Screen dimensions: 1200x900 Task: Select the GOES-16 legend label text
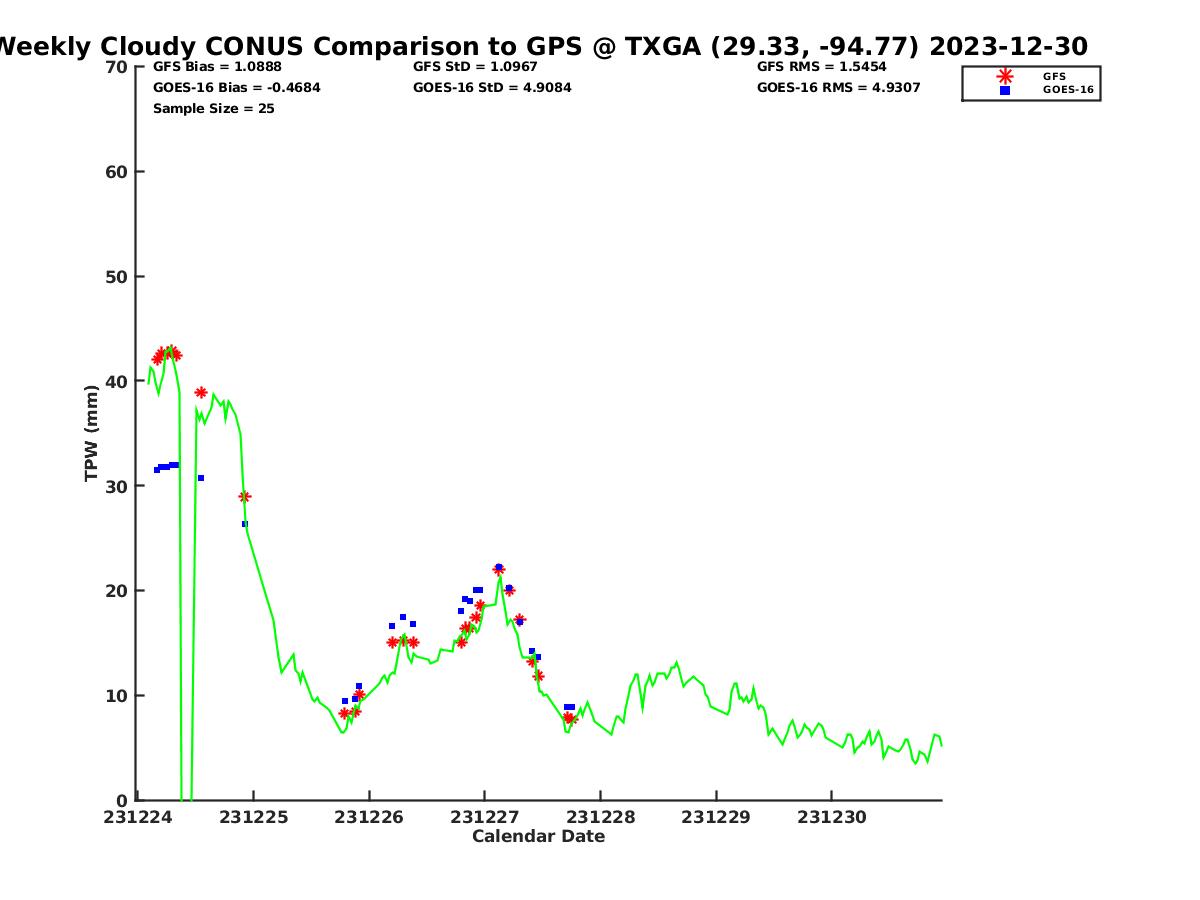click(x=1068, y=90)
